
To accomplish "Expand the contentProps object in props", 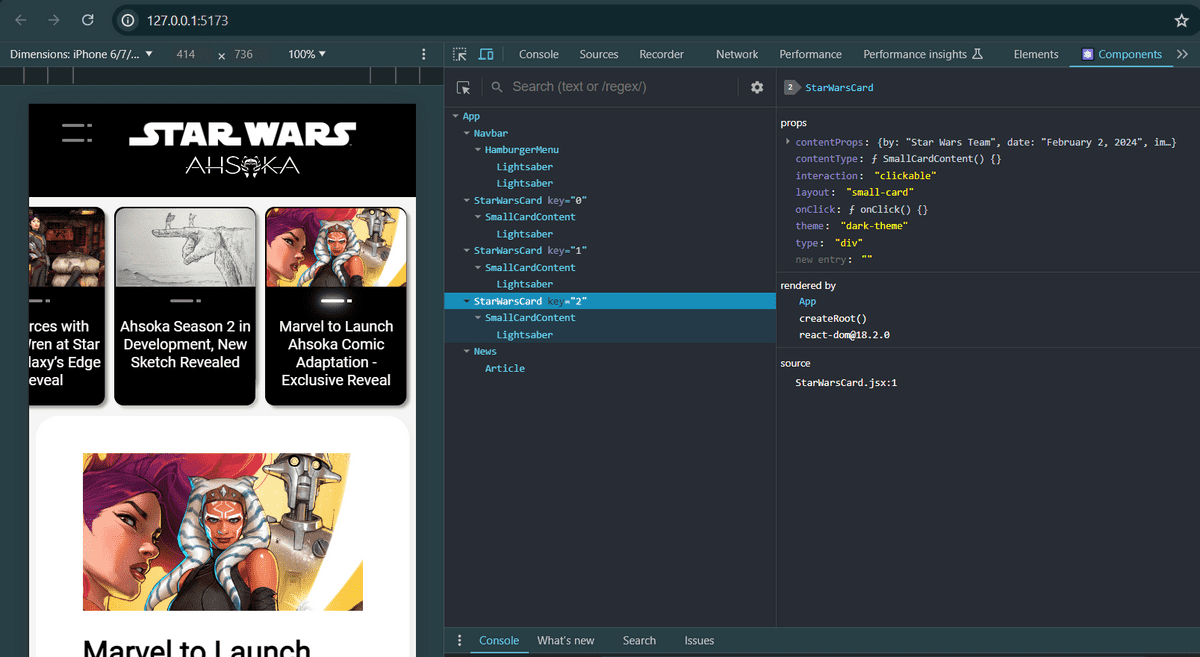I will 788,143.
